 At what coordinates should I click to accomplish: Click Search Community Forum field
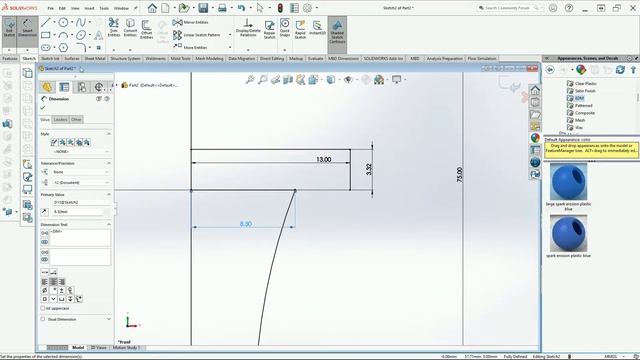(509, 8)
